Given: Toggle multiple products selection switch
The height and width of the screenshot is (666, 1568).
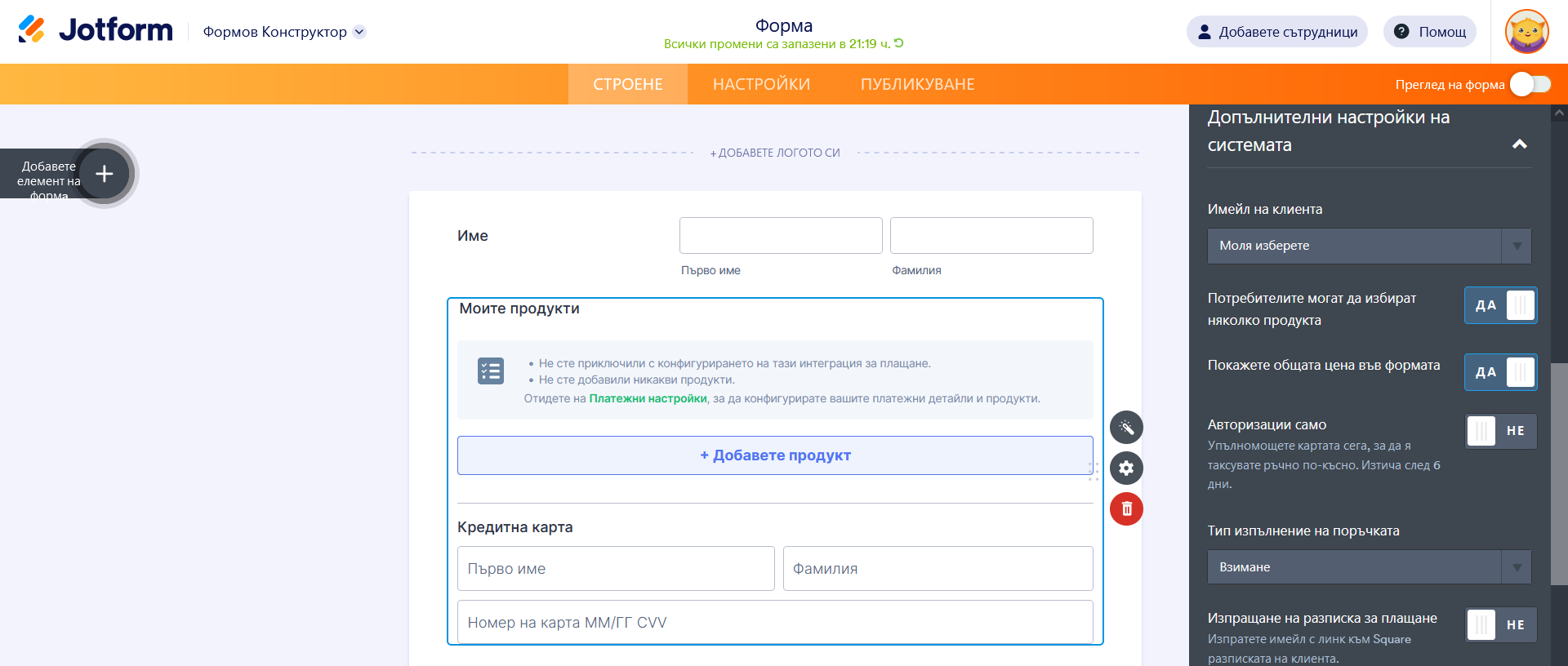Looking at the screenshot, I should pos(1500,305).
